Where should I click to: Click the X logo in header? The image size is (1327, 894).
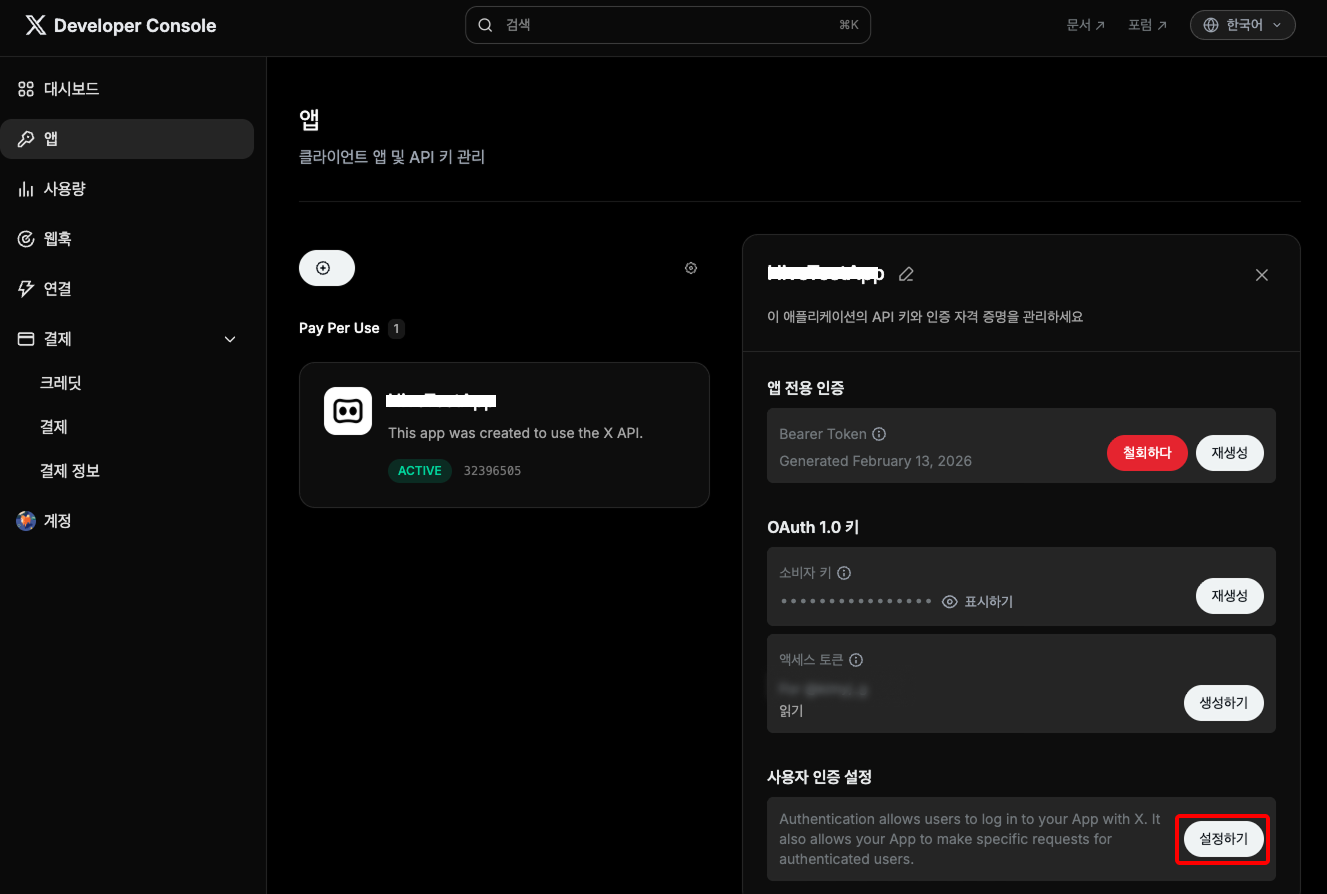pyautogui.click(x=35, y=26)
